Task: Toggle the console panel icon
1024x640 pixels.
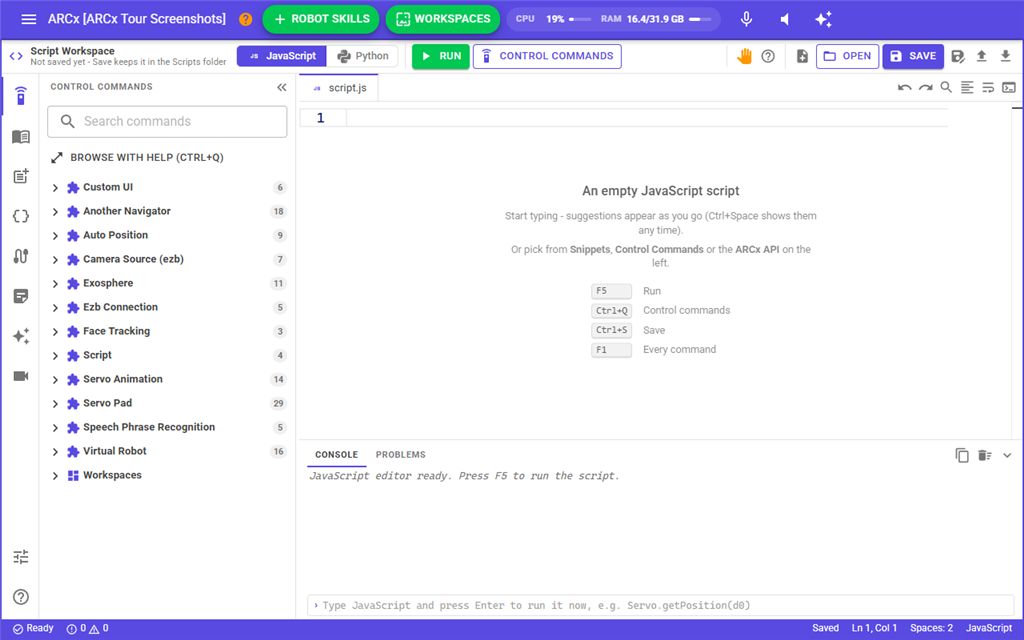Action: click(1009, 88)
